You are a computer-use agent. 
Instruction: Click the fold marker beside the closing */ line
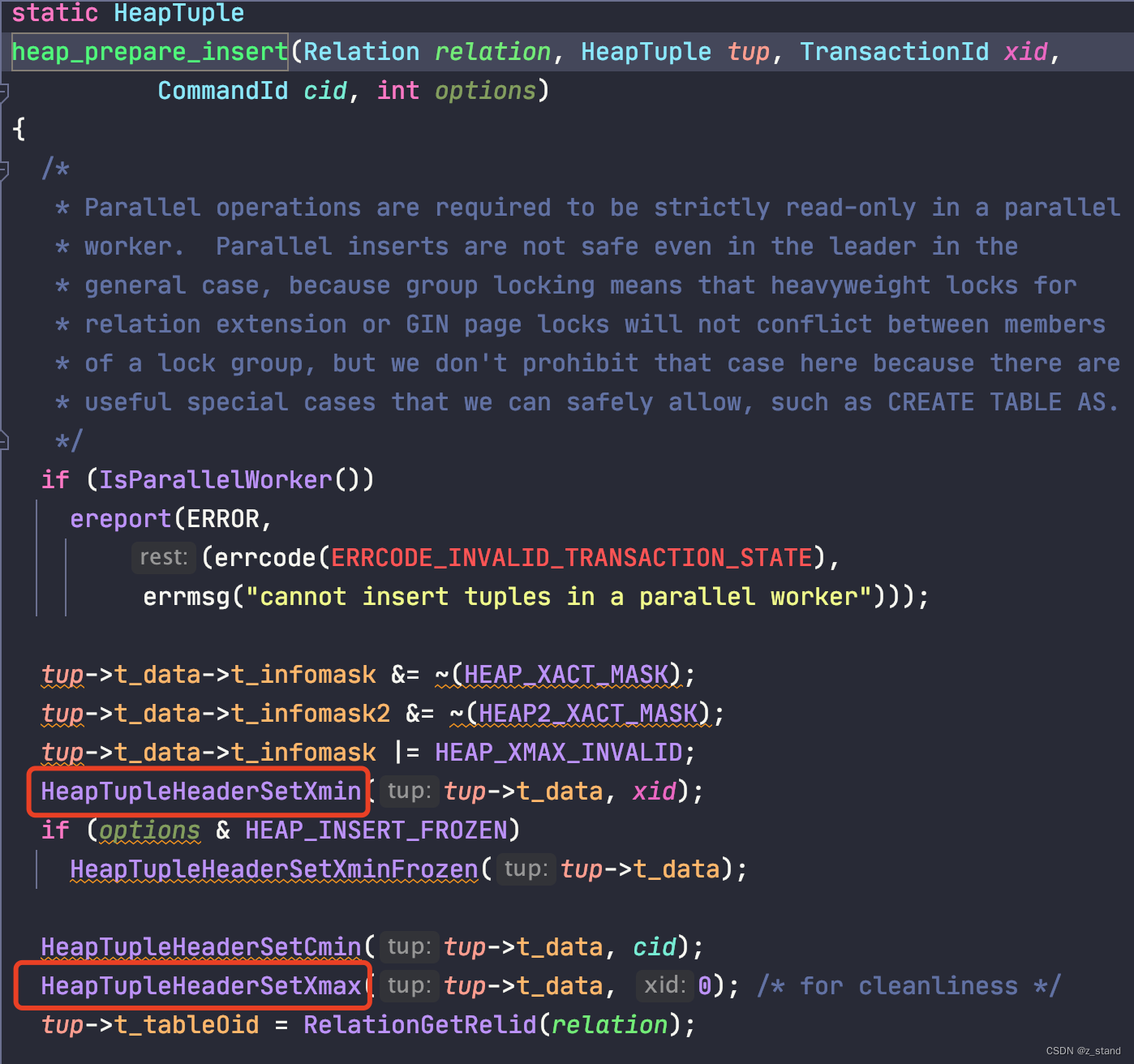(x=4, y=441)
